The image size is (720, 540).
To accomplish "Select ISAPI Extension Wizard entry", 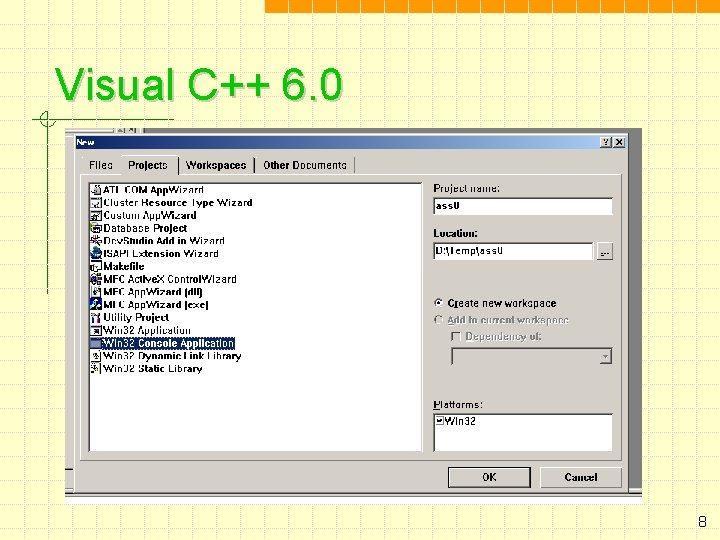I will [161, 253].
